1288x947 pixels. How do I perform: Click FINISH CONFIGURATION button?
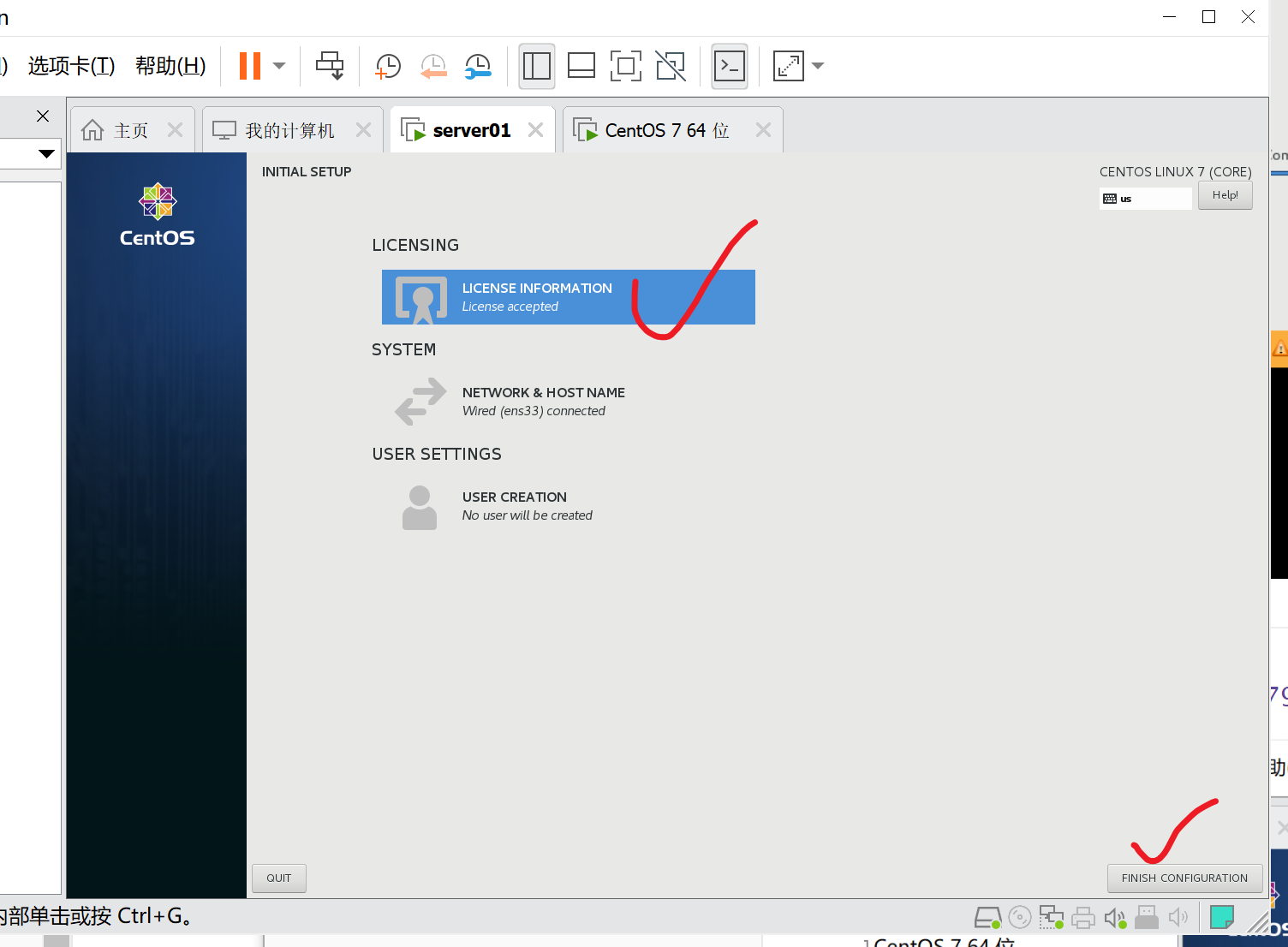(x=1185, y=879)
